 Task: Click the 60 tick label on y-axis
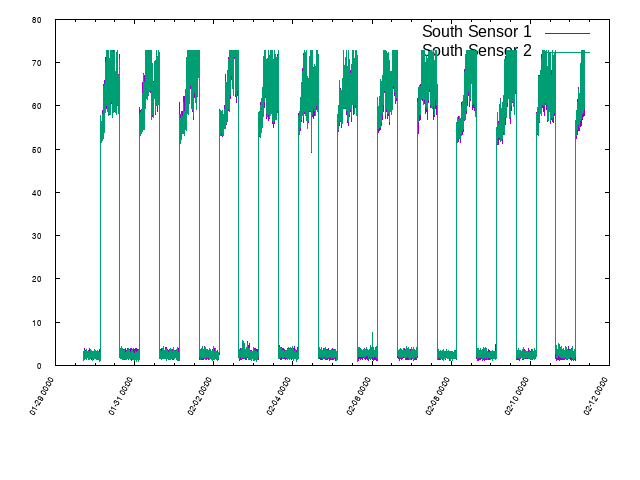click(36, 106)
